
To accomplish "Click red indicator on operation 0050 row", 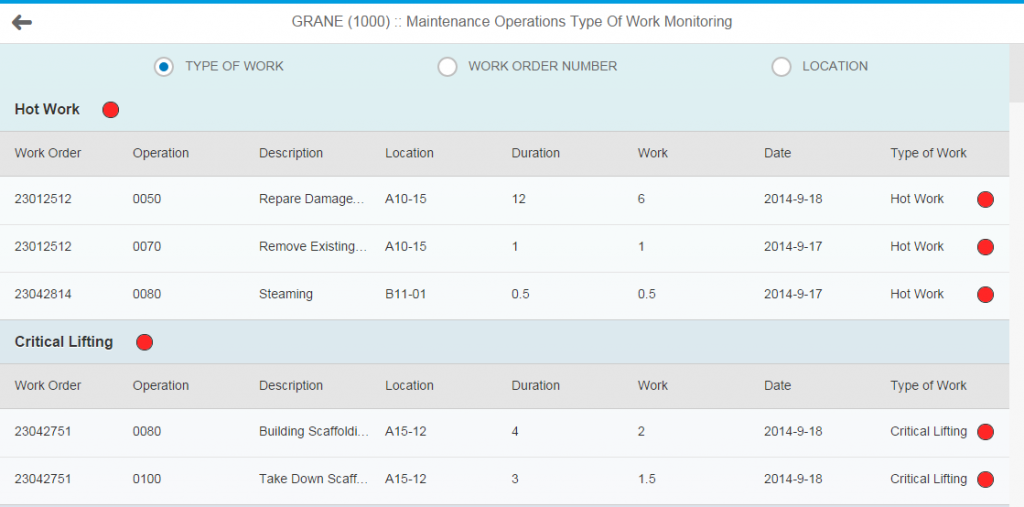I will tap(985, 199).
